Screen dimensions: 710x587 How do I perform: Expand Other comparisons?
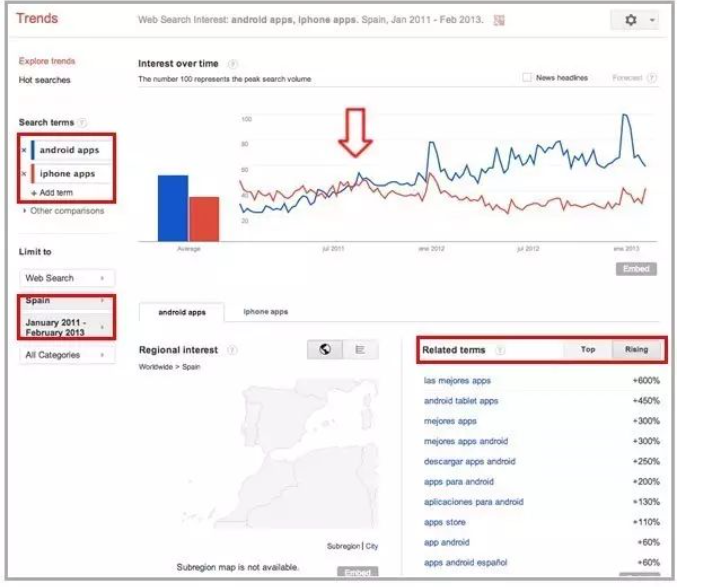pos(63,211)
